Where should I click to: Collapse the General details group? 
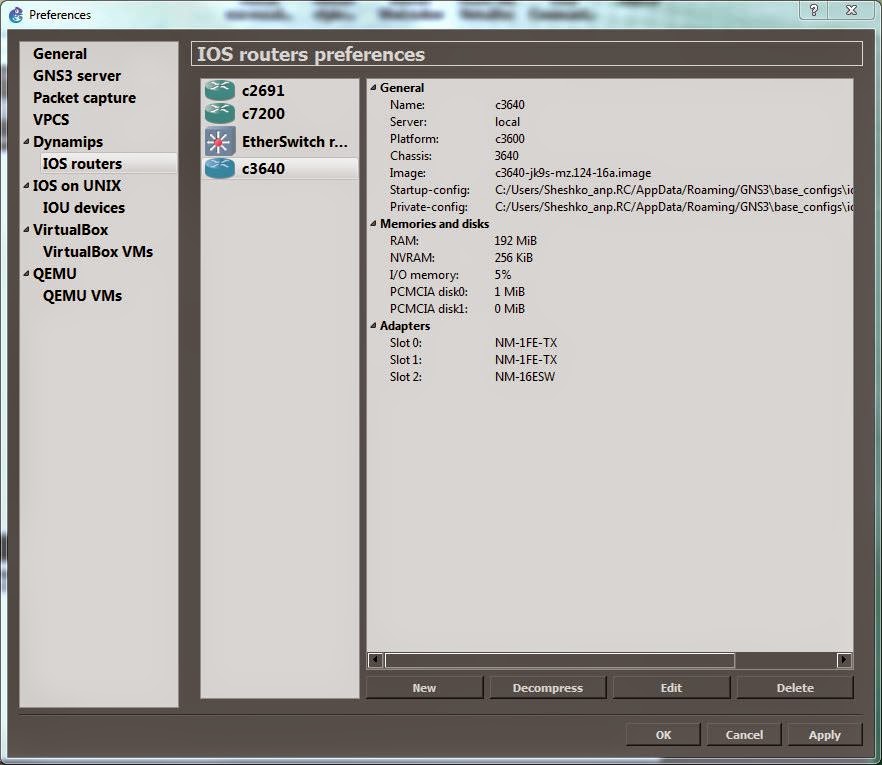point(373,88)
